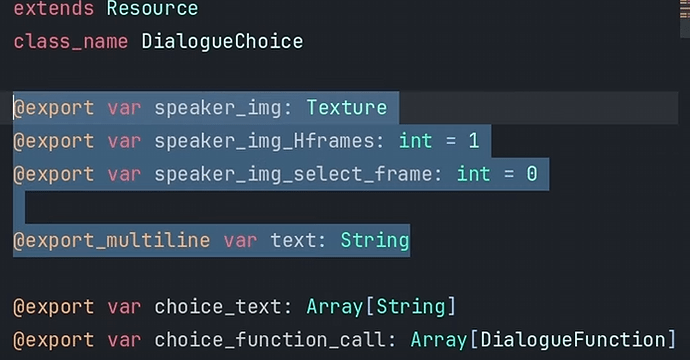Click the speaker_img_Hframes variable name
Viewport: 690px width, 360px height.
pyautogui.click(x=264, y=141)
